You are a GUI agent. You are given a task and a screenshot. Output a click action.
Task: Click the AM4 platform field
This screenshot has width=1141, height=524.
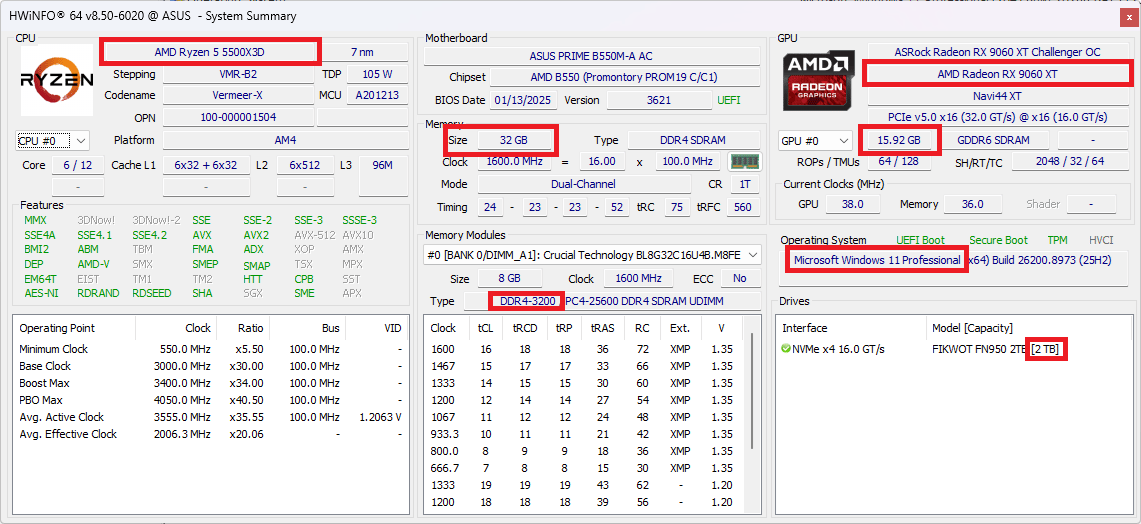click(x=285, y=140)
